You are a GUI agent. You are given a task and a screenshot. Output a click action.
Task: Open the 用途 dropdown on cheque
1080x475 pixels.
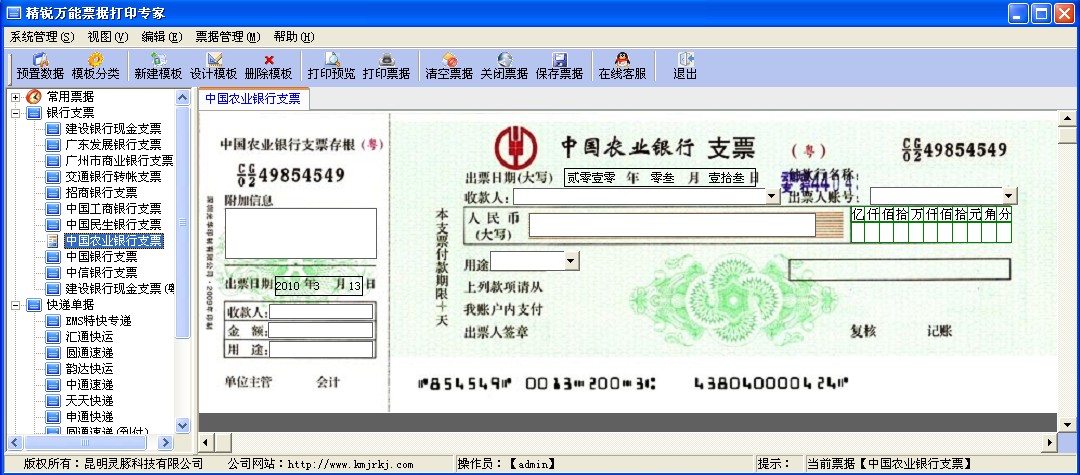571,260
